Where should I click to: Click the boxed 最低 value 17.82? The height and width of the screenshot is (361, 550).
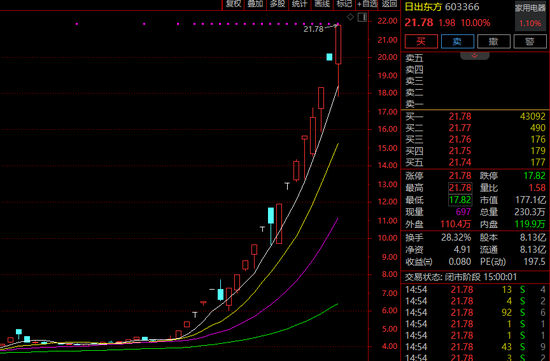pos(460,200)
